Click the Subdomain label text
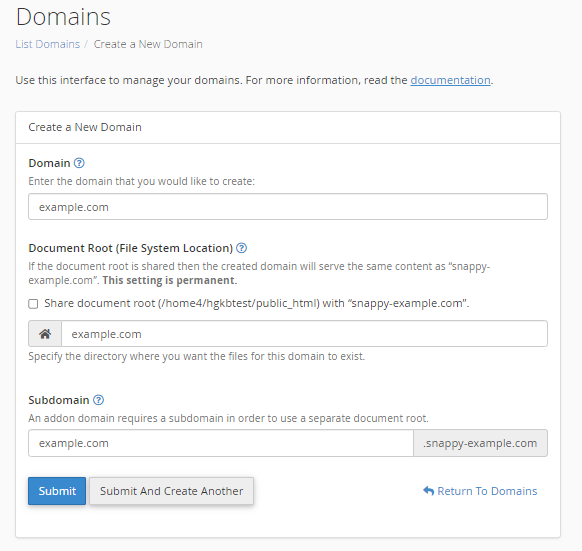Image resolution: width=582 pixels, height=551 pixels. click(59, 400)
